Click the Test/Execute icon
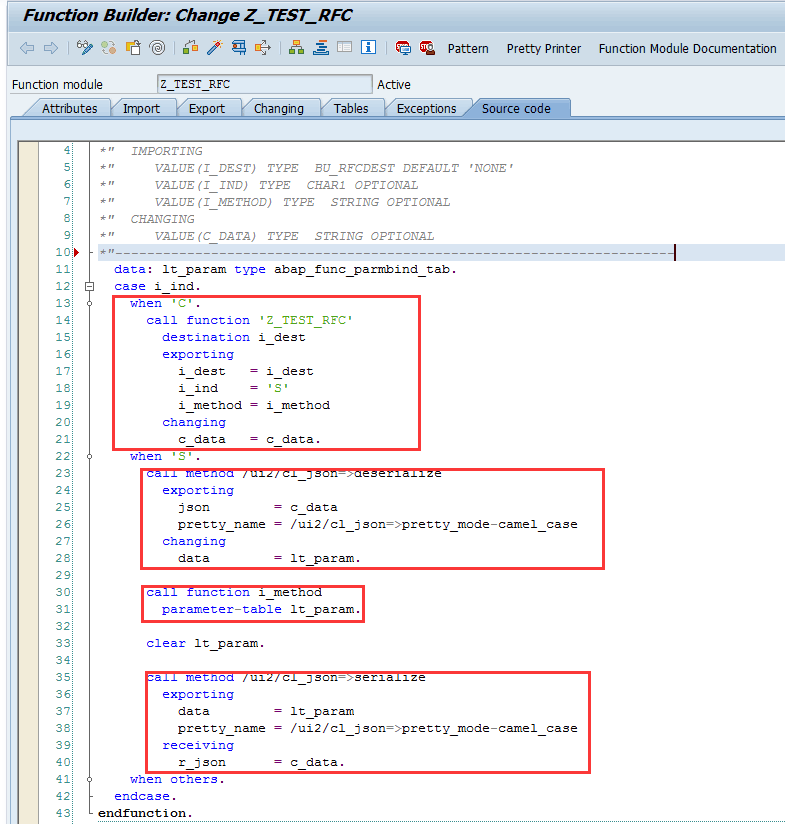This screenshot has width=785, height=824. click(239, 48)
